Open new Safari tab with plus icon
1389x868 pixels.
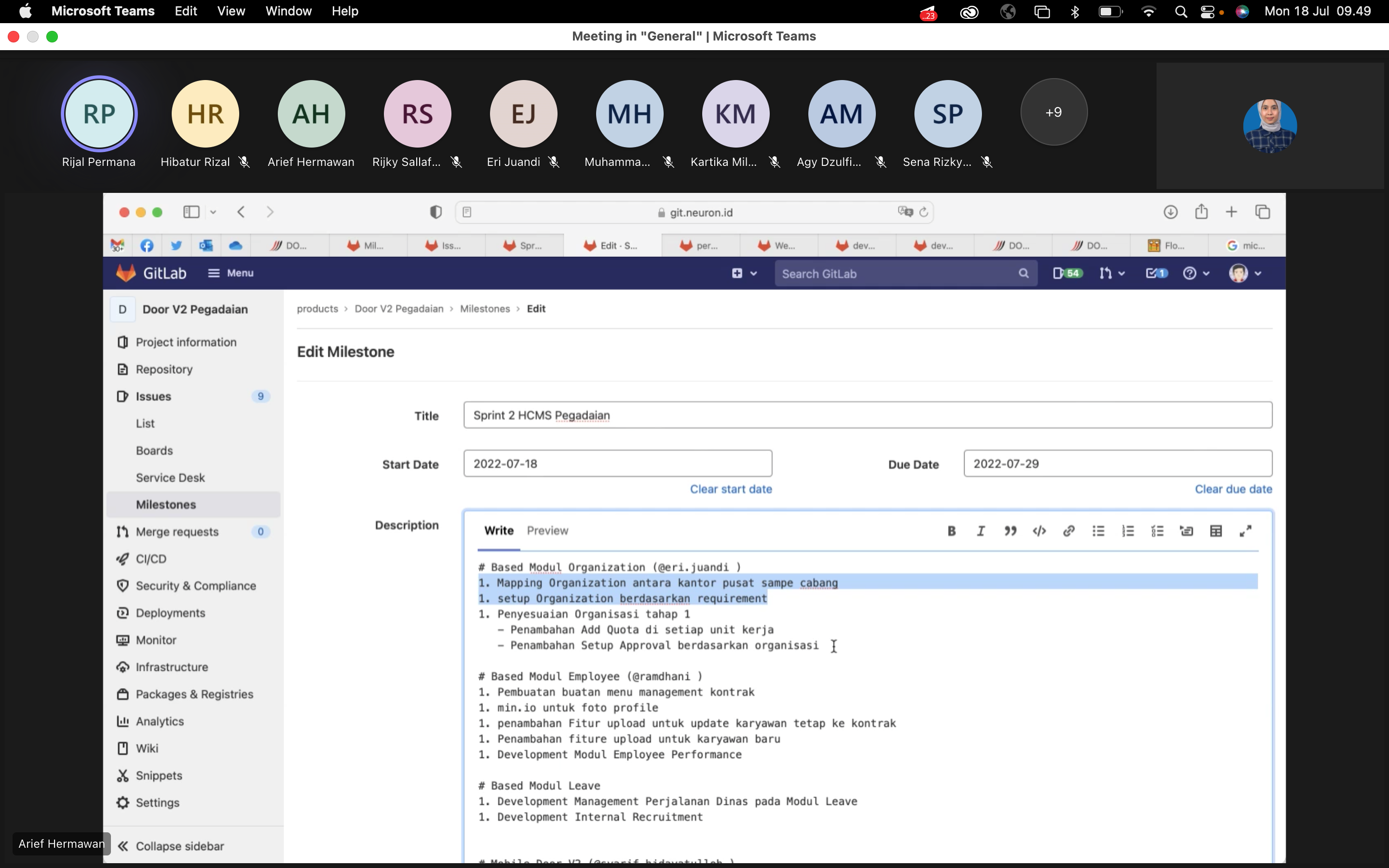point(1231,212)
